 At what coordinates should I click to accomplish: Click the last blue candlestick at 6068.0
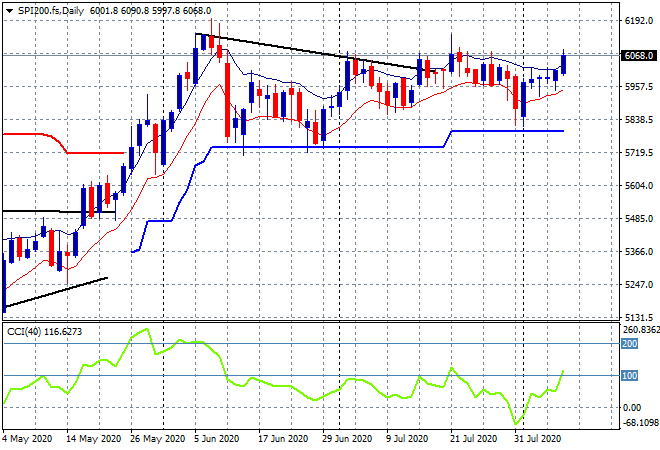point(564,65)
